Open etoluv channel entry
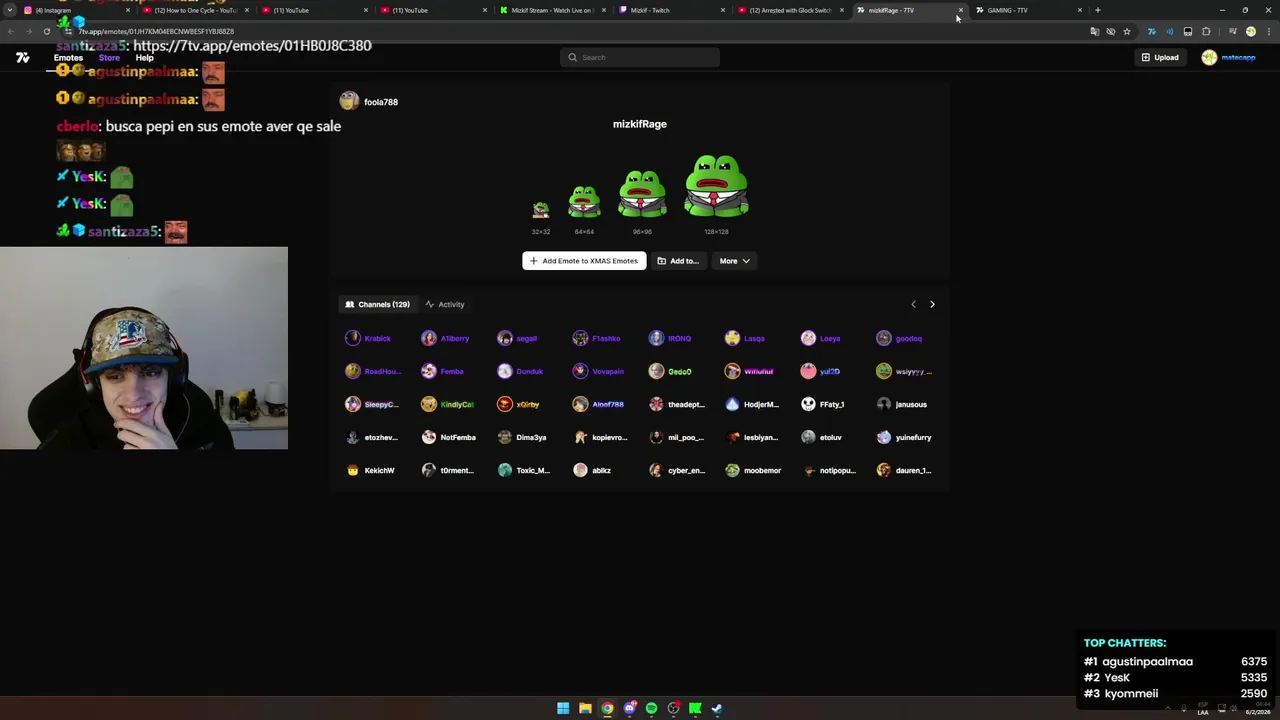This screenshot has width=1280, height=720. (x=821, y=437)
